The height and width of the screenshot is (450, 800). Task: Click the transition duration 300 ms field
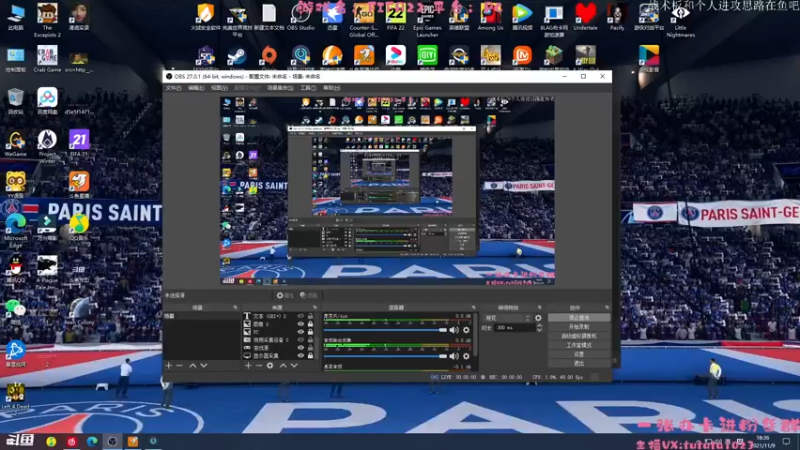point(515,328)
